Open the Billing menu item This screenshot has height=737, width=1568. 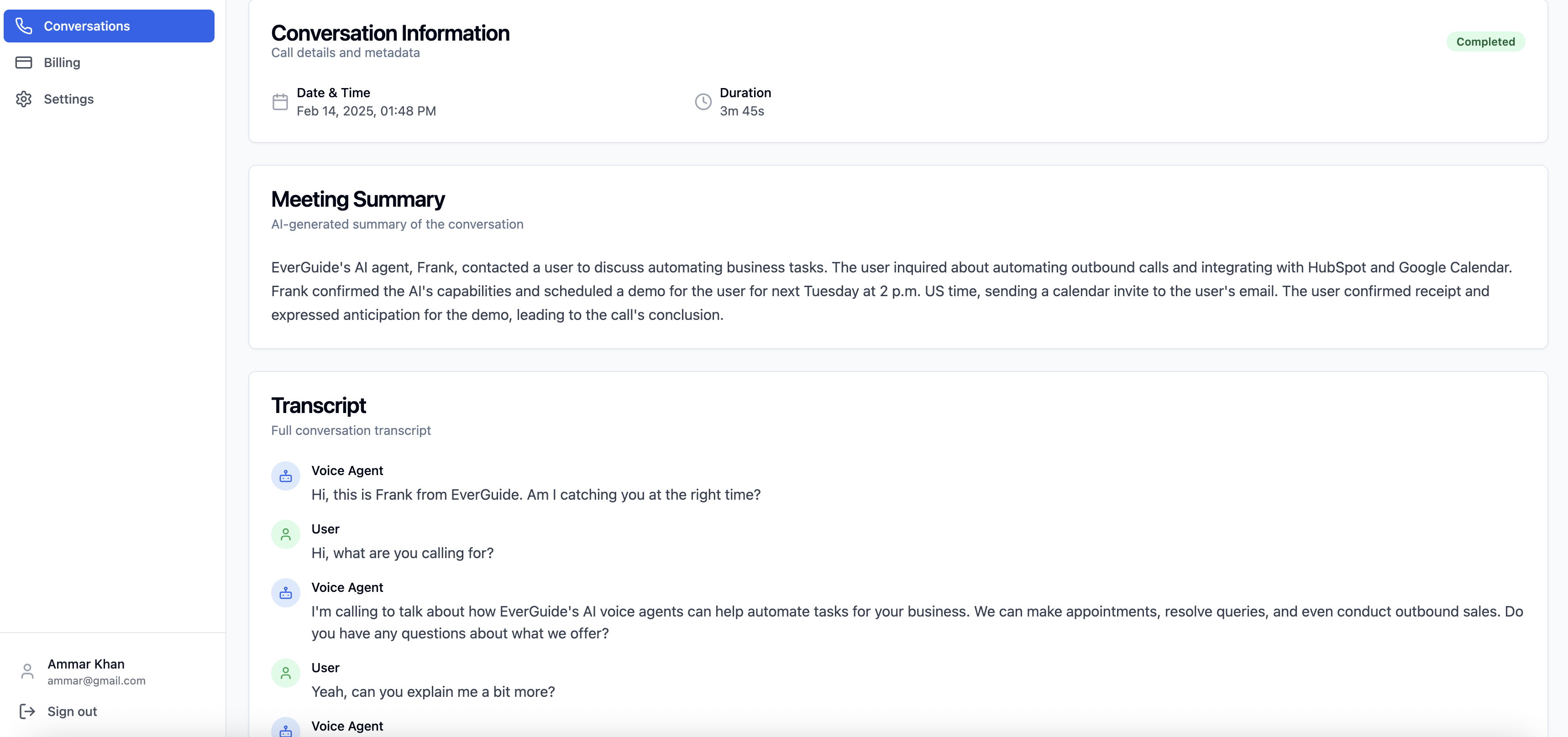tap(62, 63)
